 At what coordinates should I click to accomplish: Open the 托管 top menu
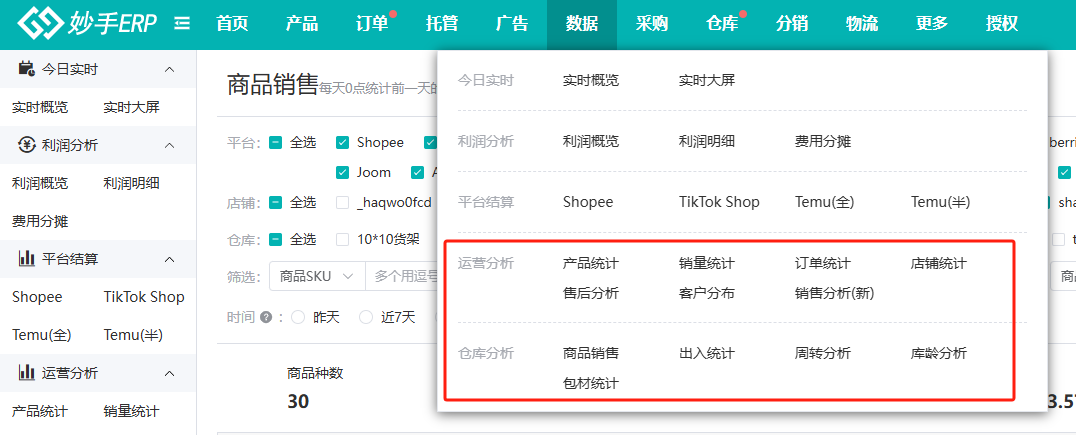[442, 23]
